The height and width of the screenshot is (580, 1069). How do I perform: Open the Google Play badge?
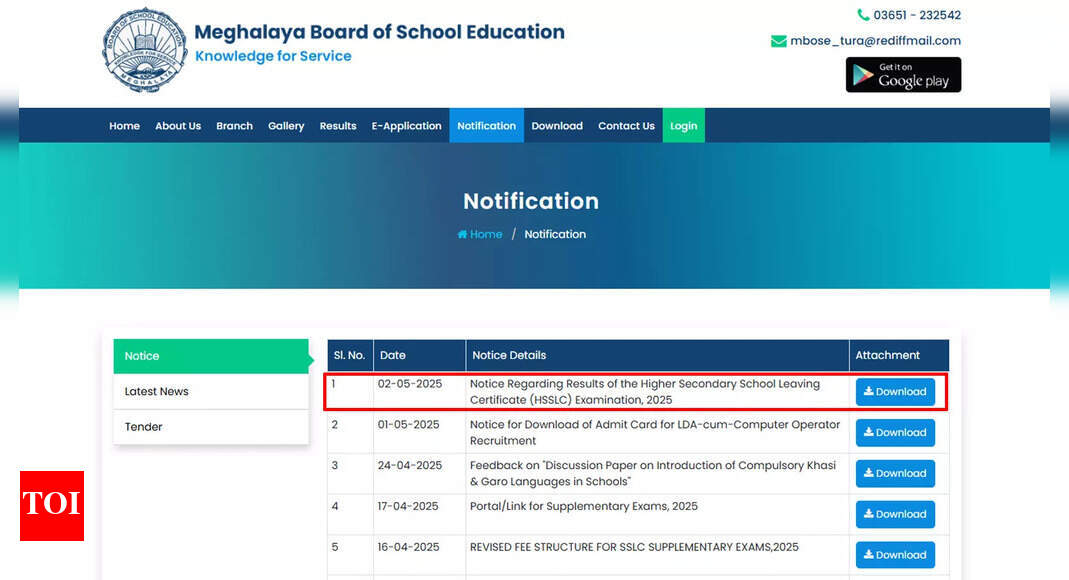[x=903, y=75]
